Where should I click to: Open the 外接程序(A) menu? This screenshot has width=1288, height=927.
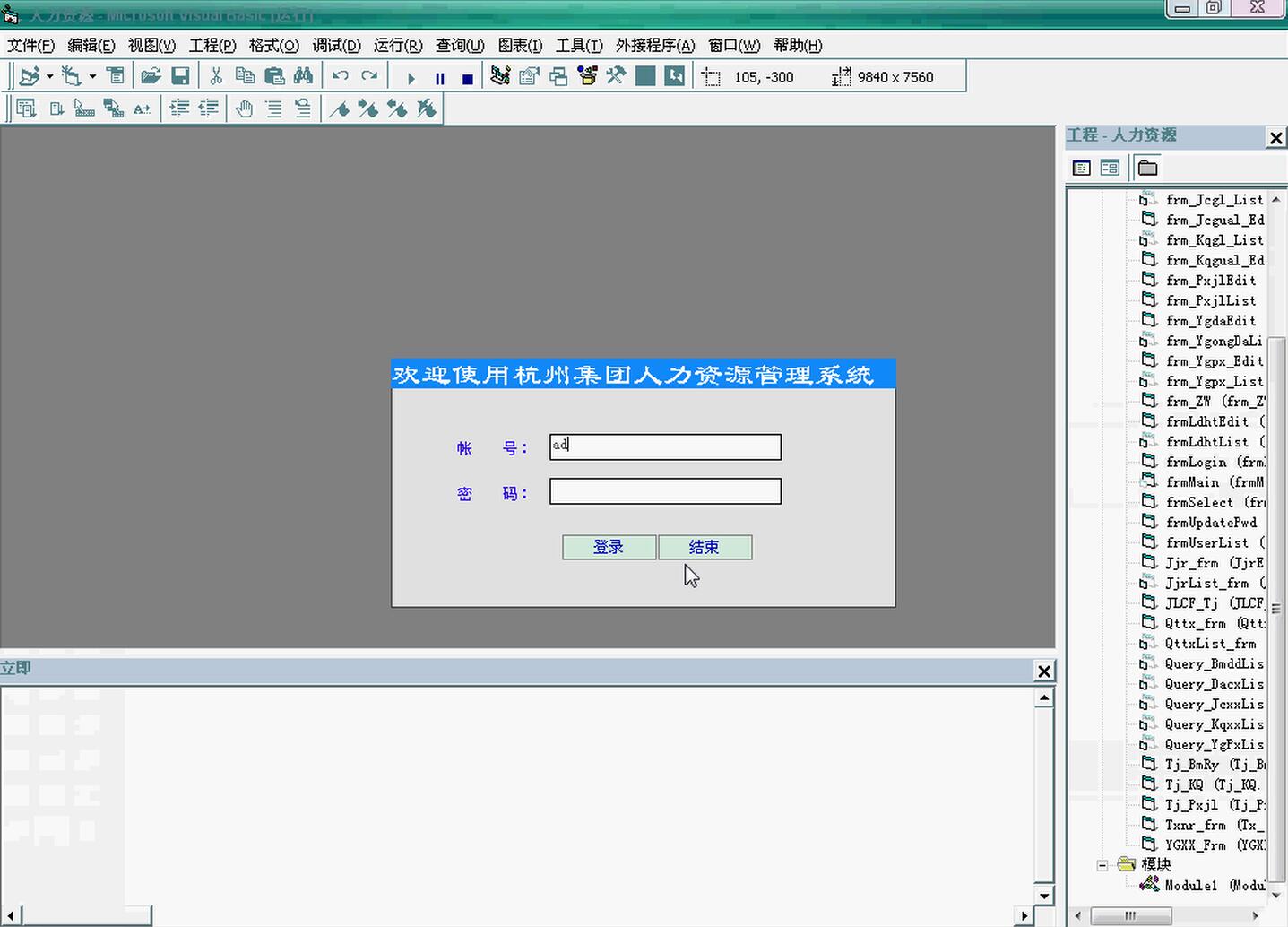pyautogui.click(x=655, y=45)
